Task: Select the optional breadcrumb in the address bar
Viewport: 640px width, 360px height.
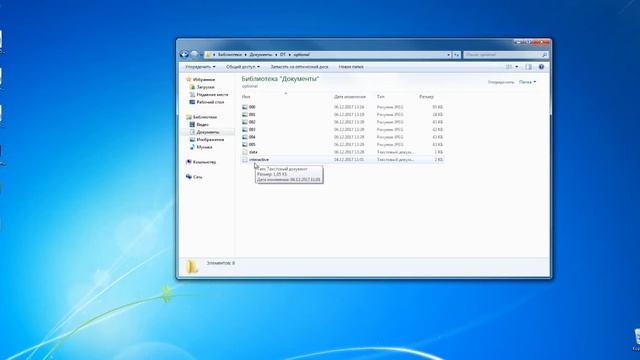Action: [301, 55]
